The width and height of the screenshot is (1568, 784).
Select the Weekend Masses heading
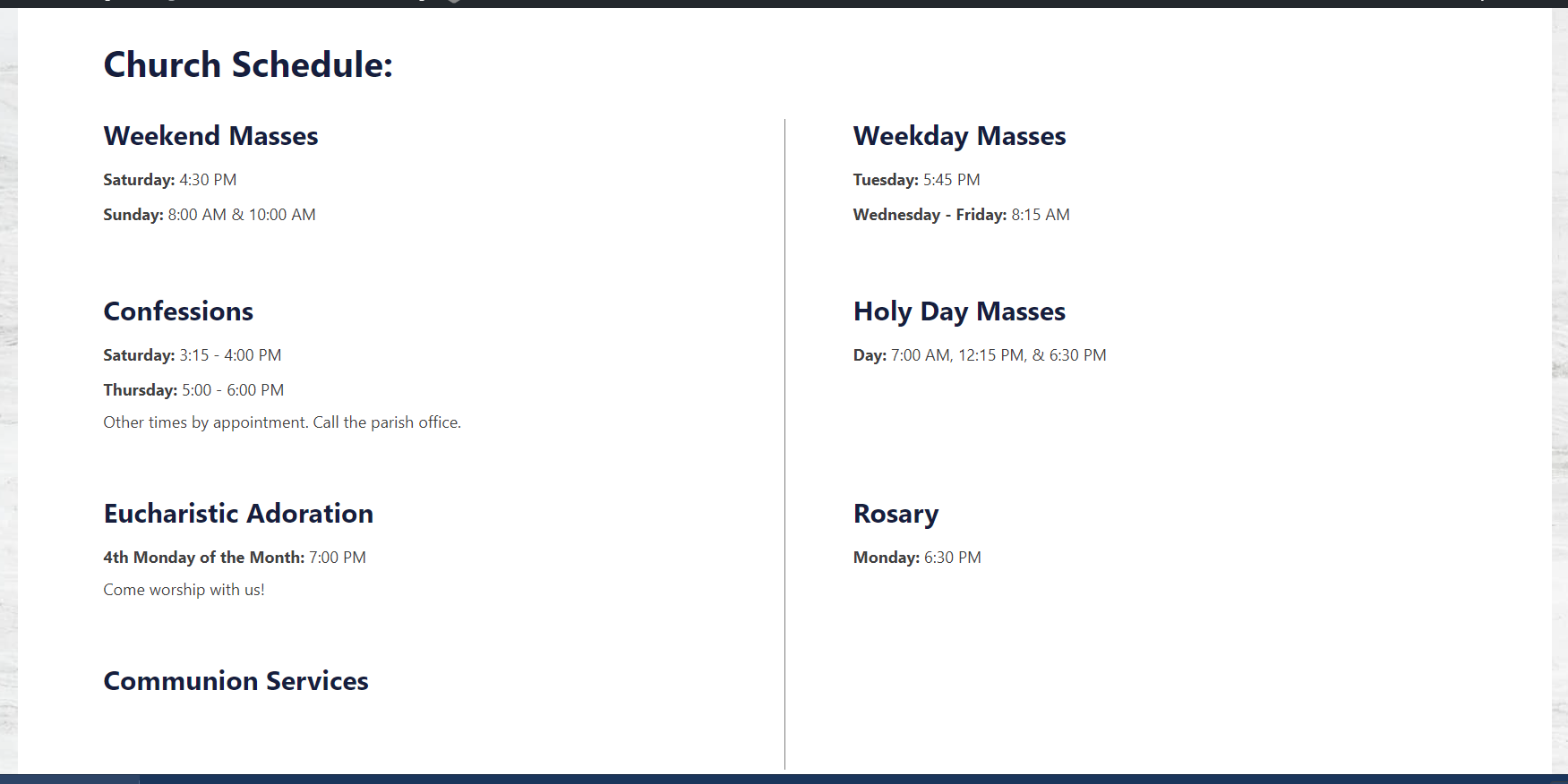point(210,136)
